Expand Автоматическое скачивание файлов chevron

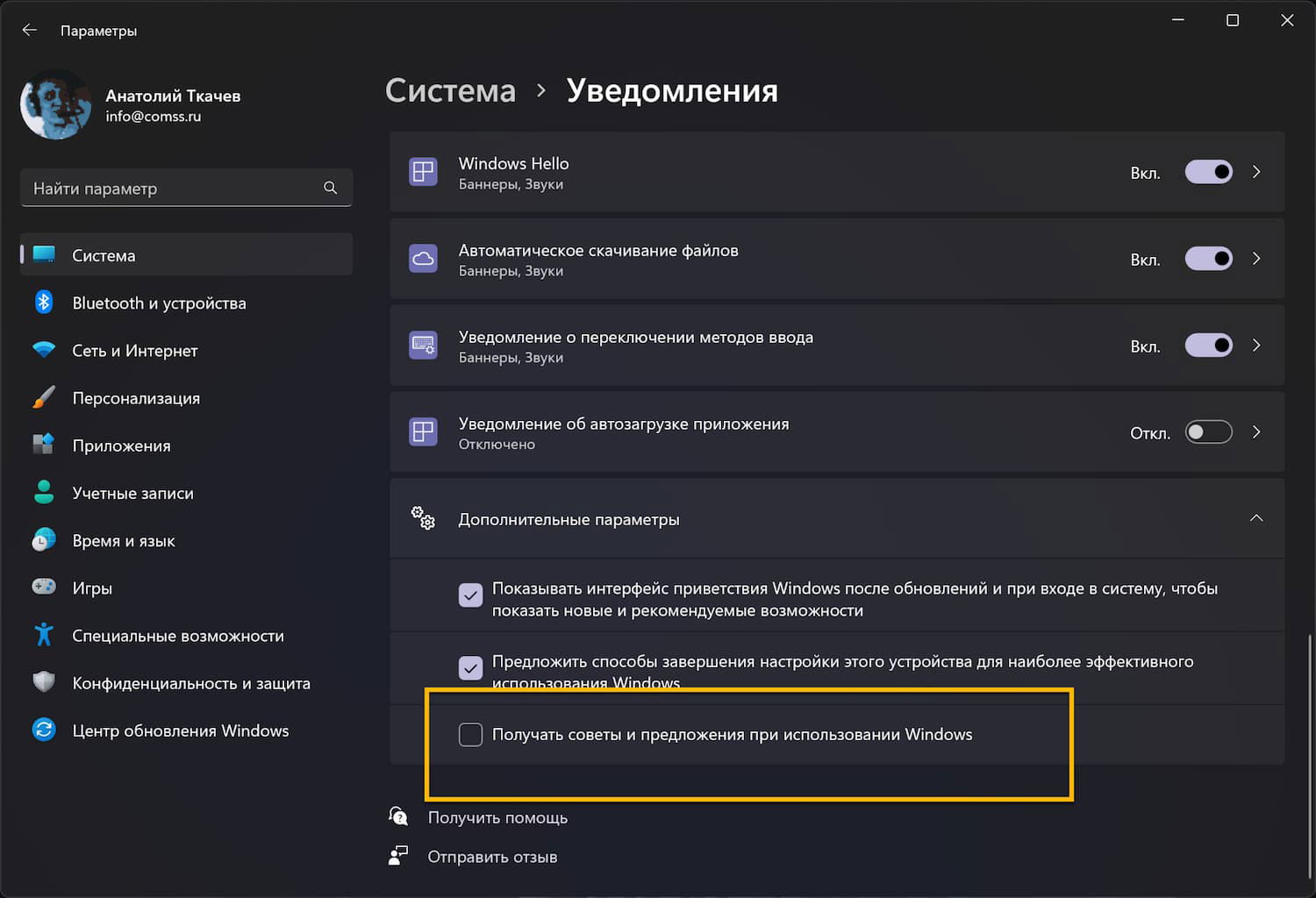1256,259
